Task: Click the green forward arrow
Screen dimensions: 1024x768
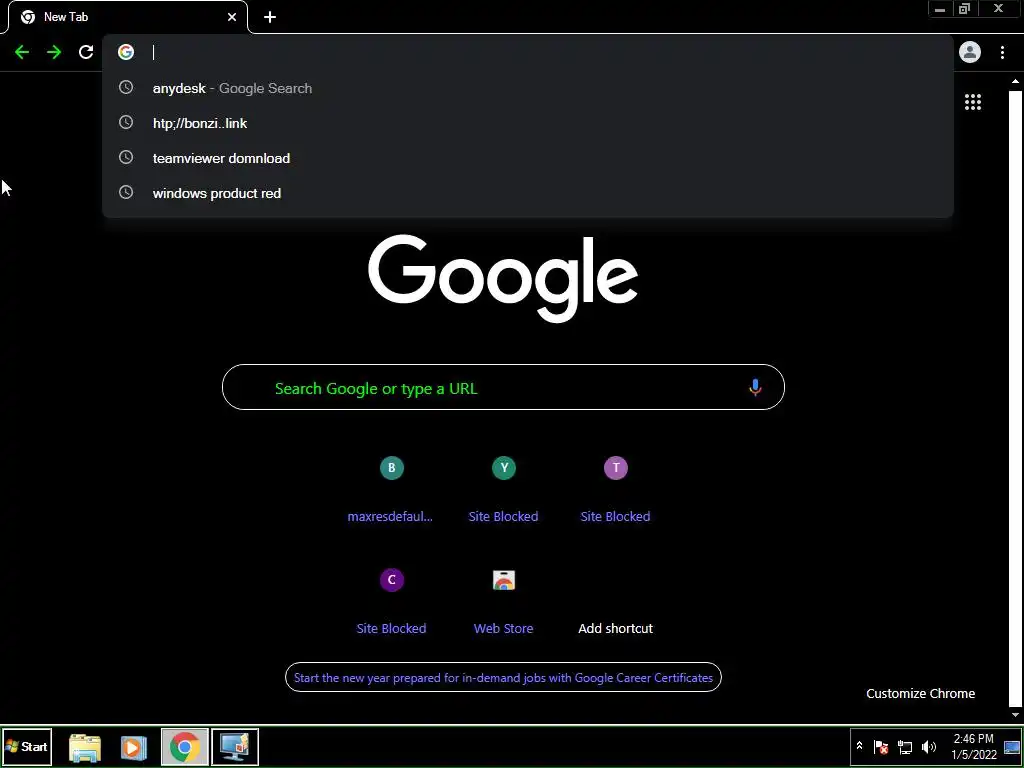Action: (54, 52)
